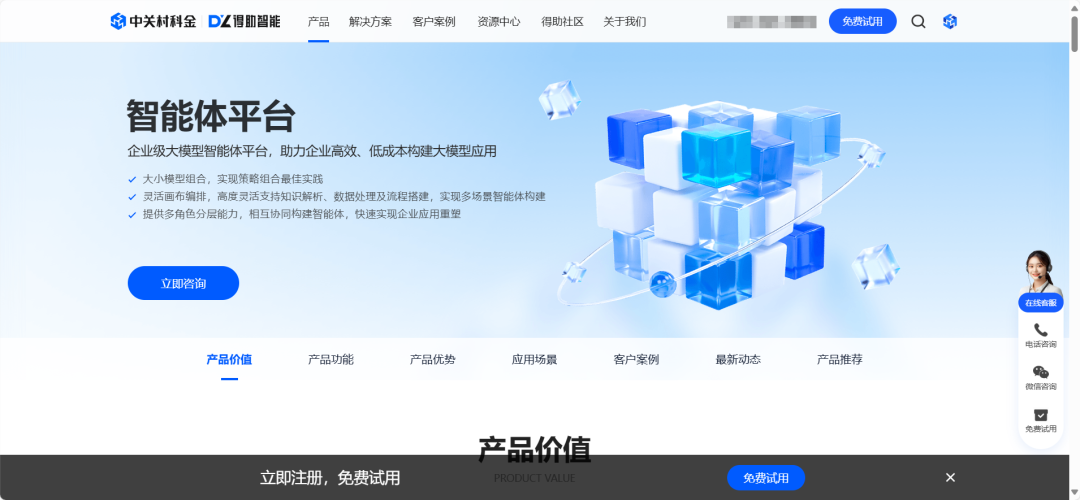Viewport: 1080px width, 500px height.
Task: Click 免费试用 in the bottom banner
Action: (766, 478)
